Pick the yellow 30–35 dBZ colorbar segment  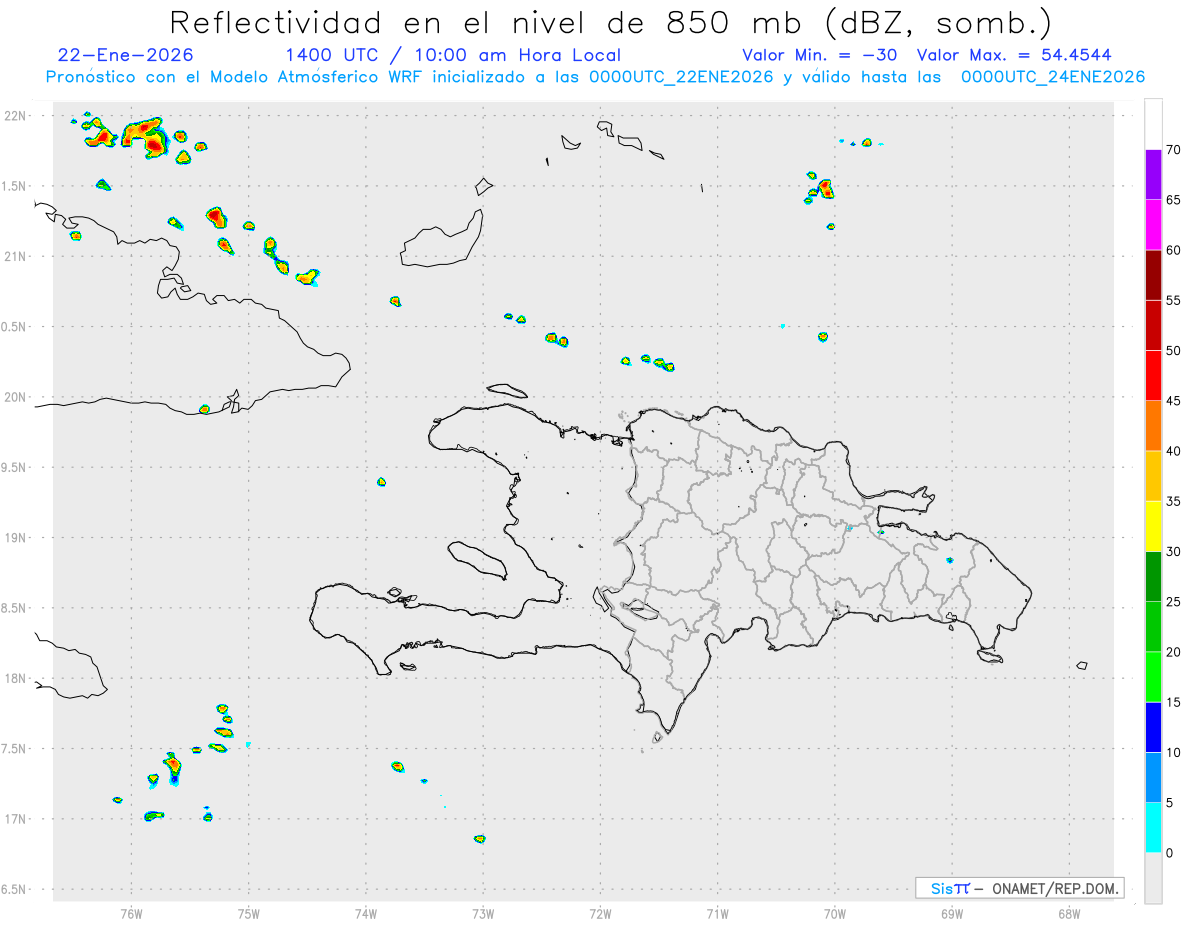(x=1153, y=526)
